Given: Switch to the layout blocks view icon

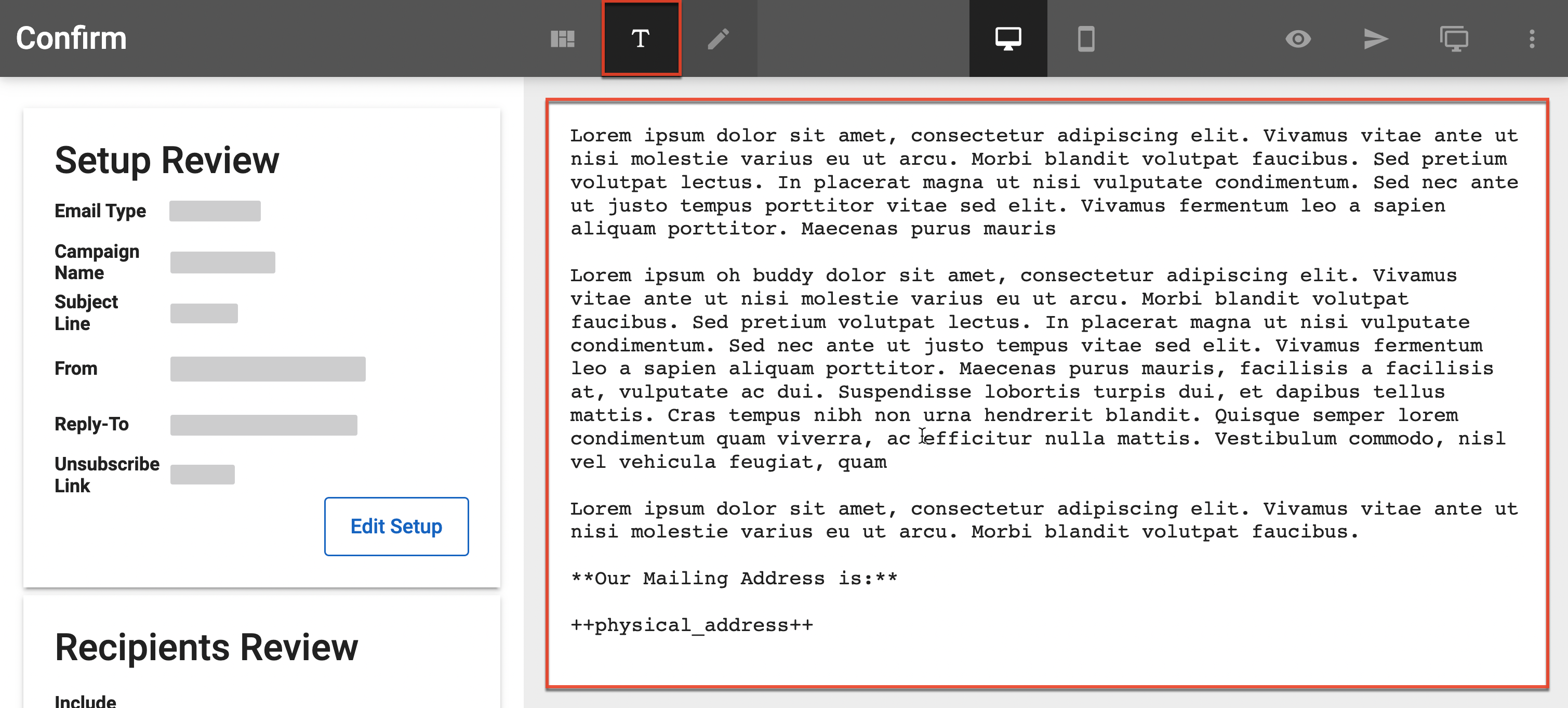Looking at the screenshot, I should 563,39.
